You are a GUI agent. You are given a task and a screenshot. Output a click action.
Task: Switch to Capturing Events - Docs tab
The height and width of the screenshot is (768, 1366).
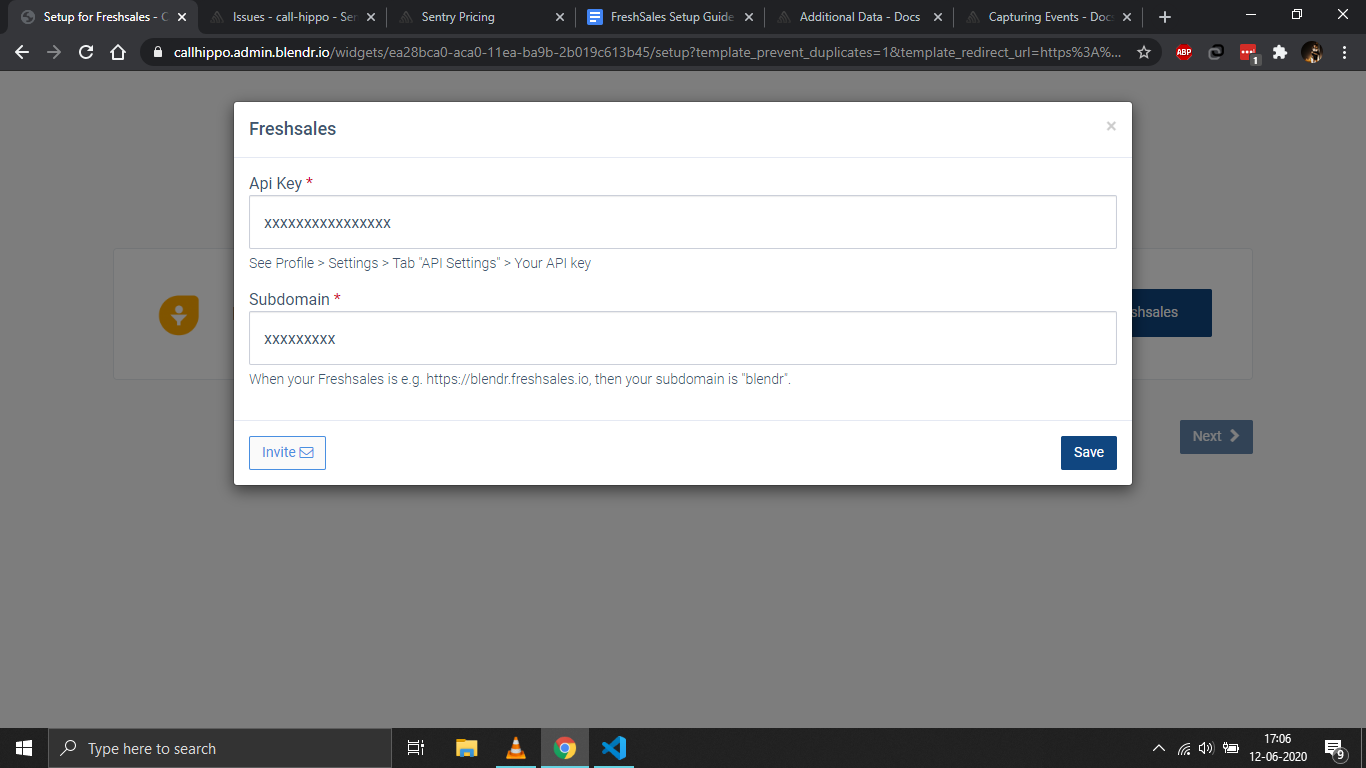[x=1047, y=17]
